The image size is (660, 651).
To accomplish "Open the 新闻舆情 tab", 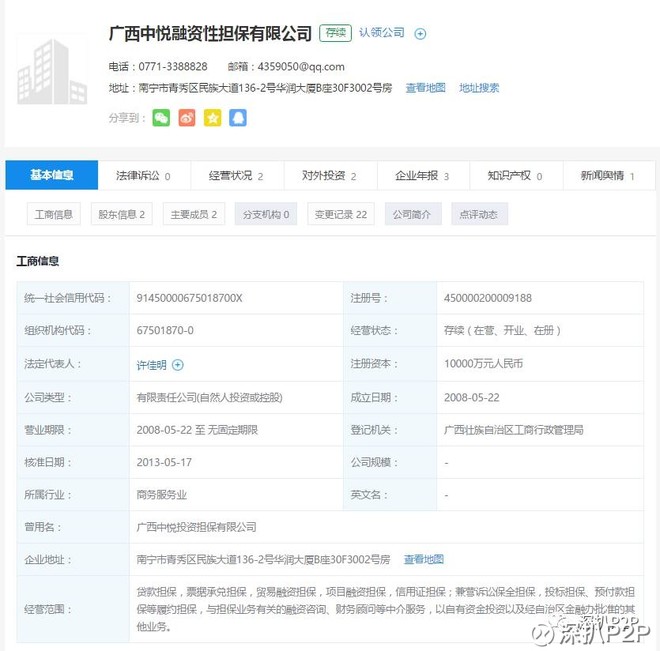I will pyautogui.click(x=609, y=175).
